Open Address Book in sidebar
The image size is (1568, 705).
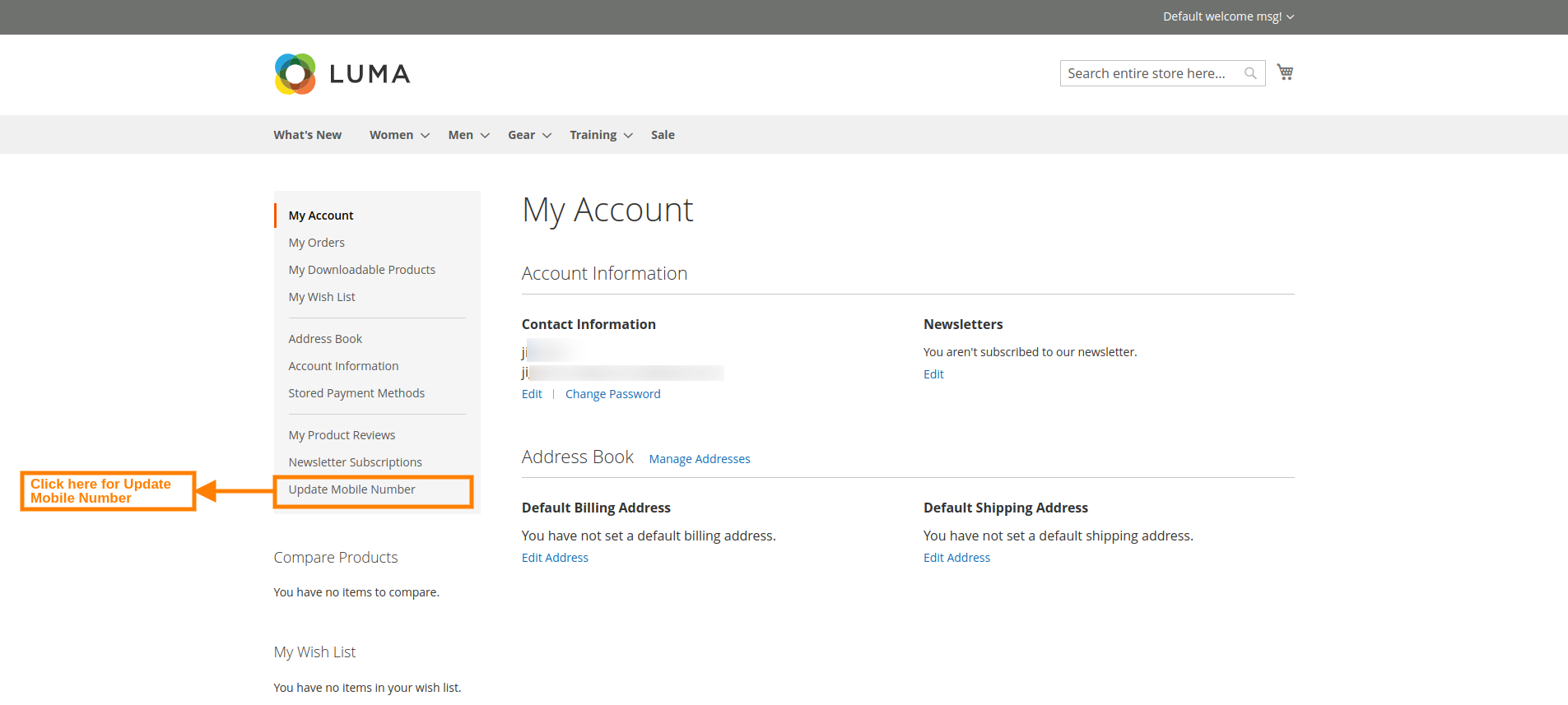325,339
